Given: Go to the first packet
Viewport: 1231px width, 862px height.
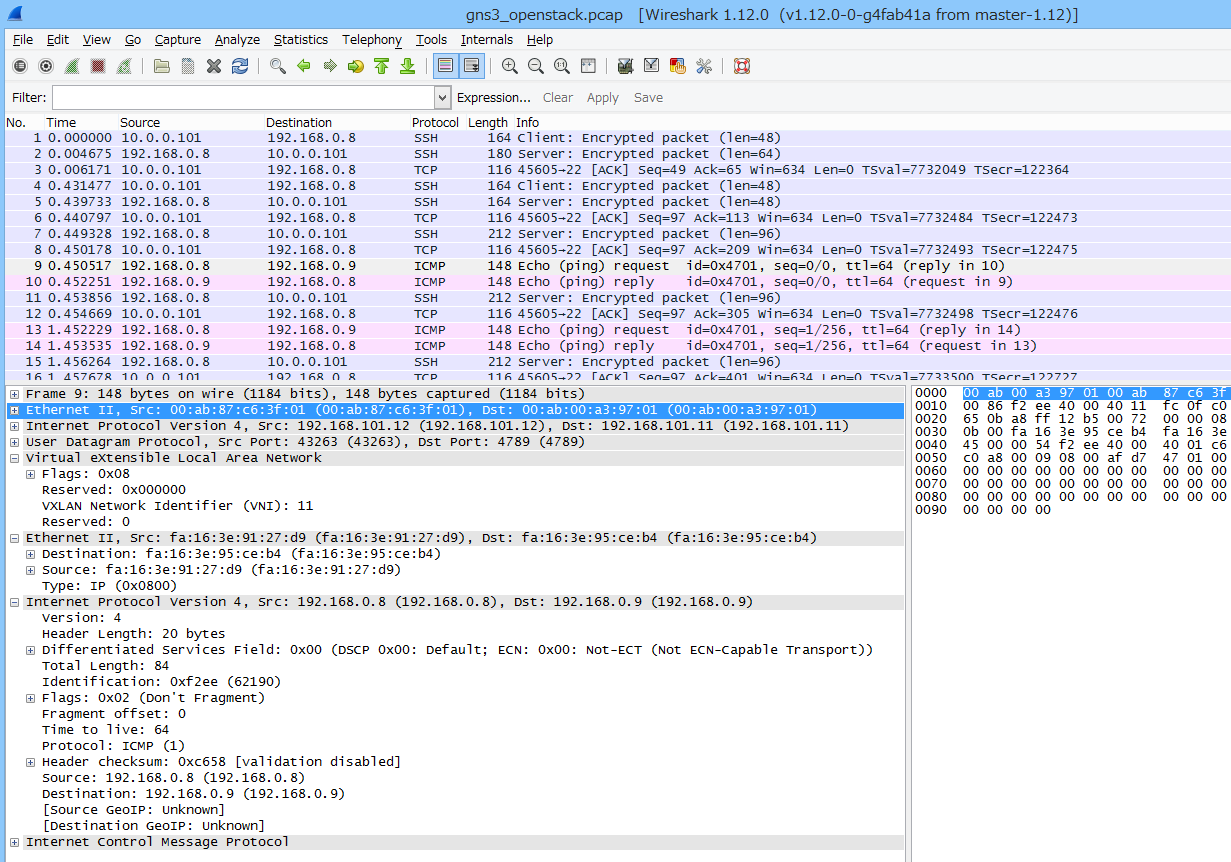Looking at the screenshot, I should tap(381, 65).
